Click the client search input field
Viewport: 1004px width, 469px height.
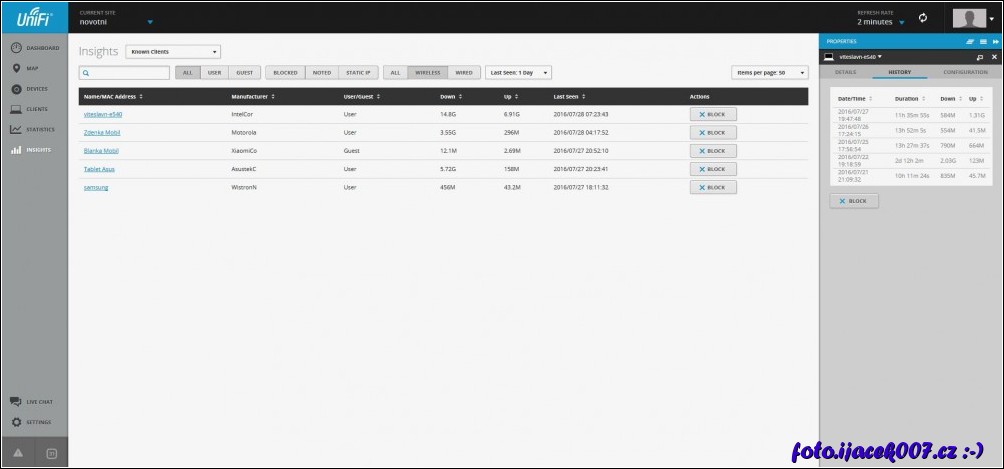pyautogui.click(x=125, y=73)
